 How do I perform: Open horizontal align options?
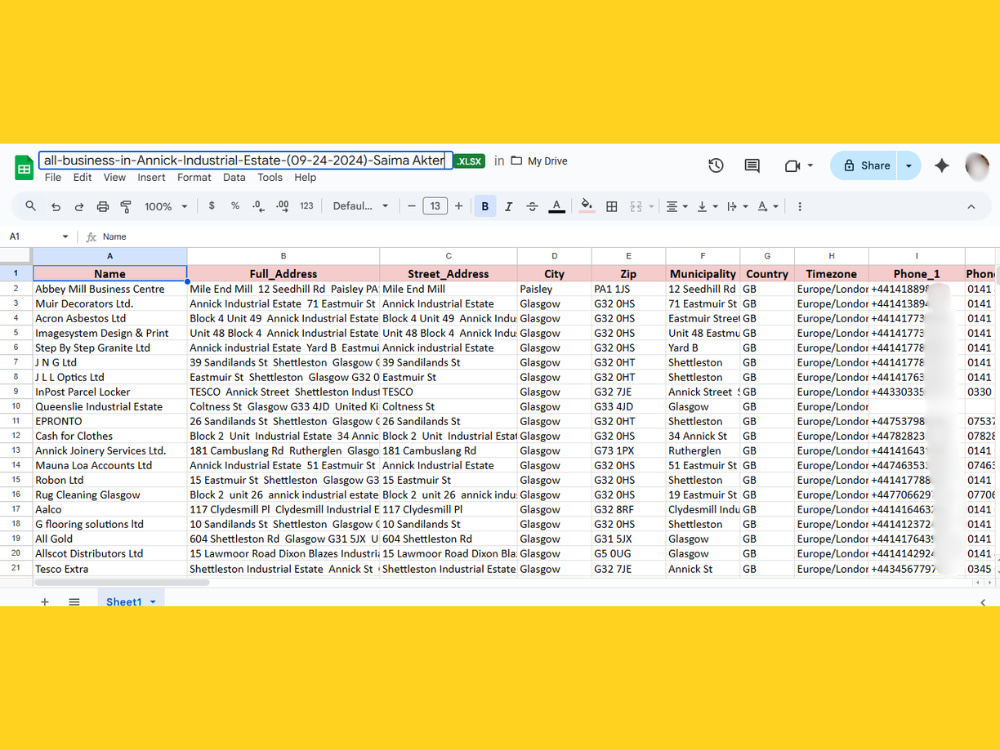[676, 206]
